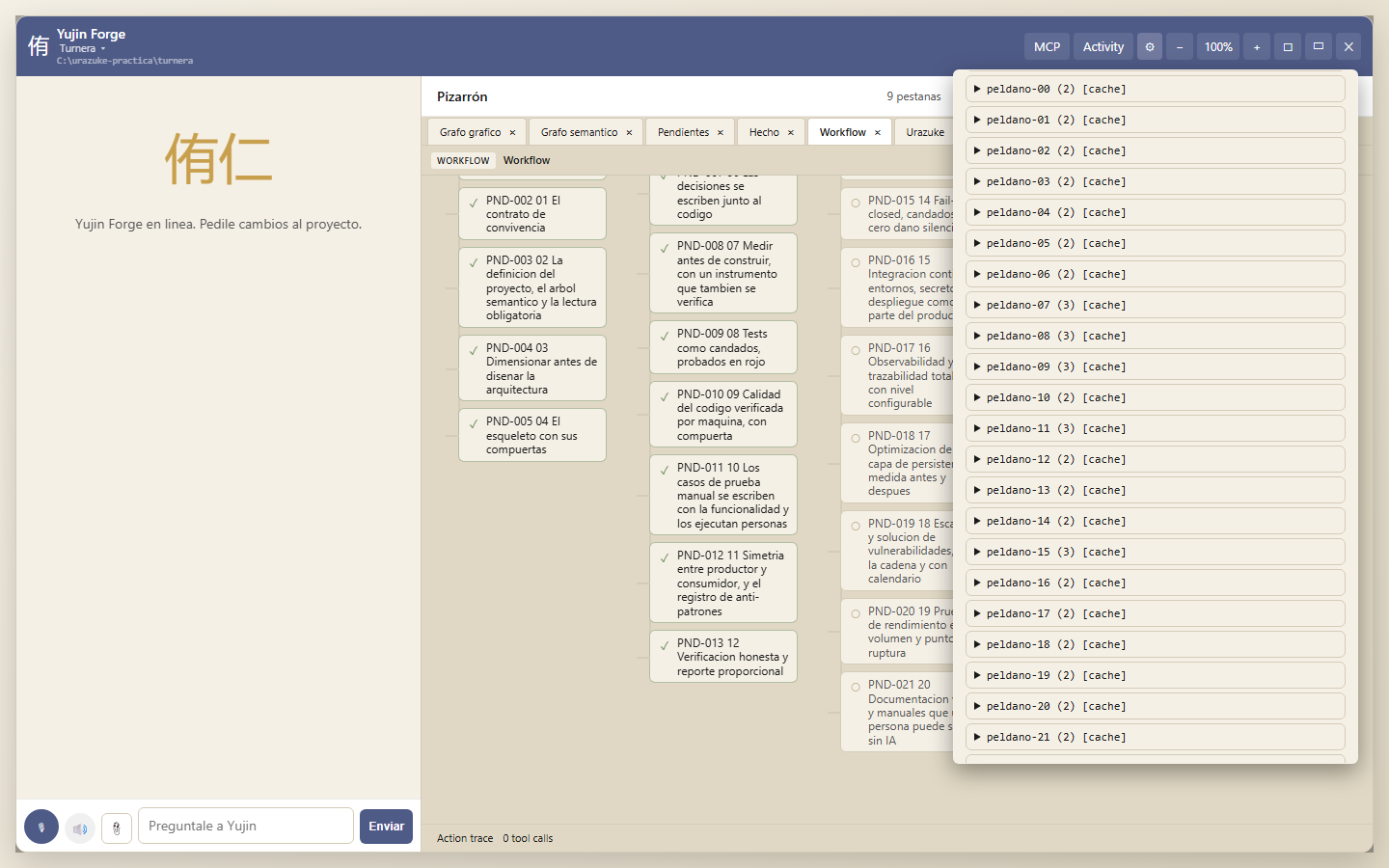
Task: Click the Yujin Forge kanji logo icon
Action: pos(39,46)
